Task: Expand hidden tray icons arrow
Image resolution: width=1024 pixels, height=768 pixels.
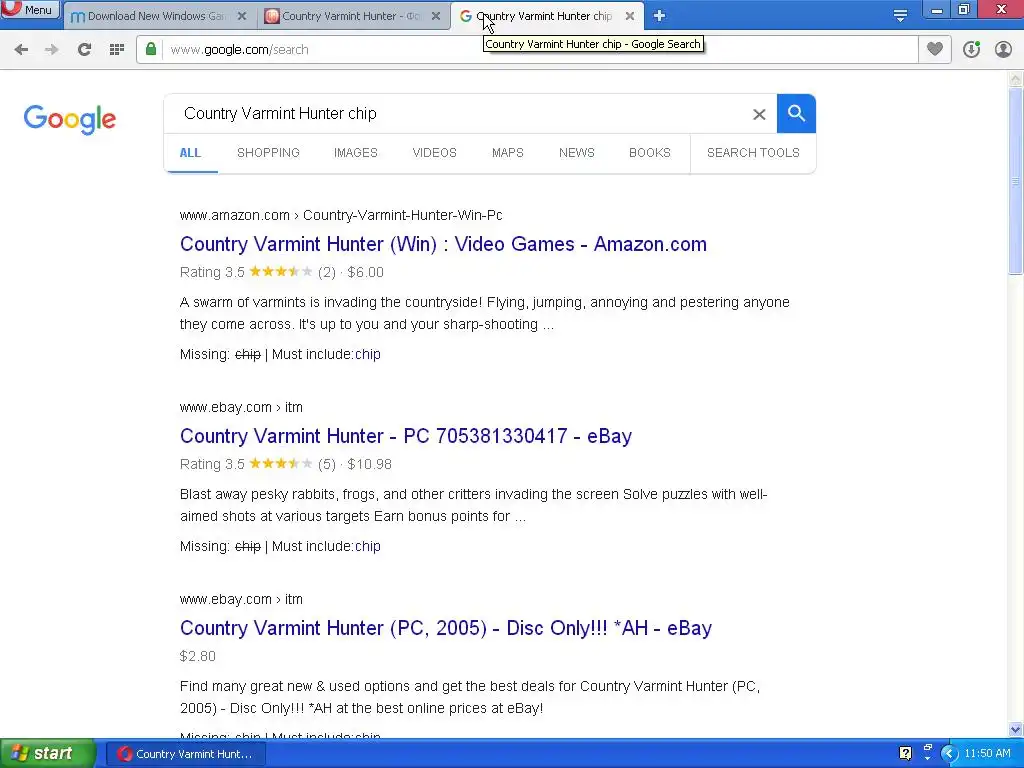Action: click(949, 754)
